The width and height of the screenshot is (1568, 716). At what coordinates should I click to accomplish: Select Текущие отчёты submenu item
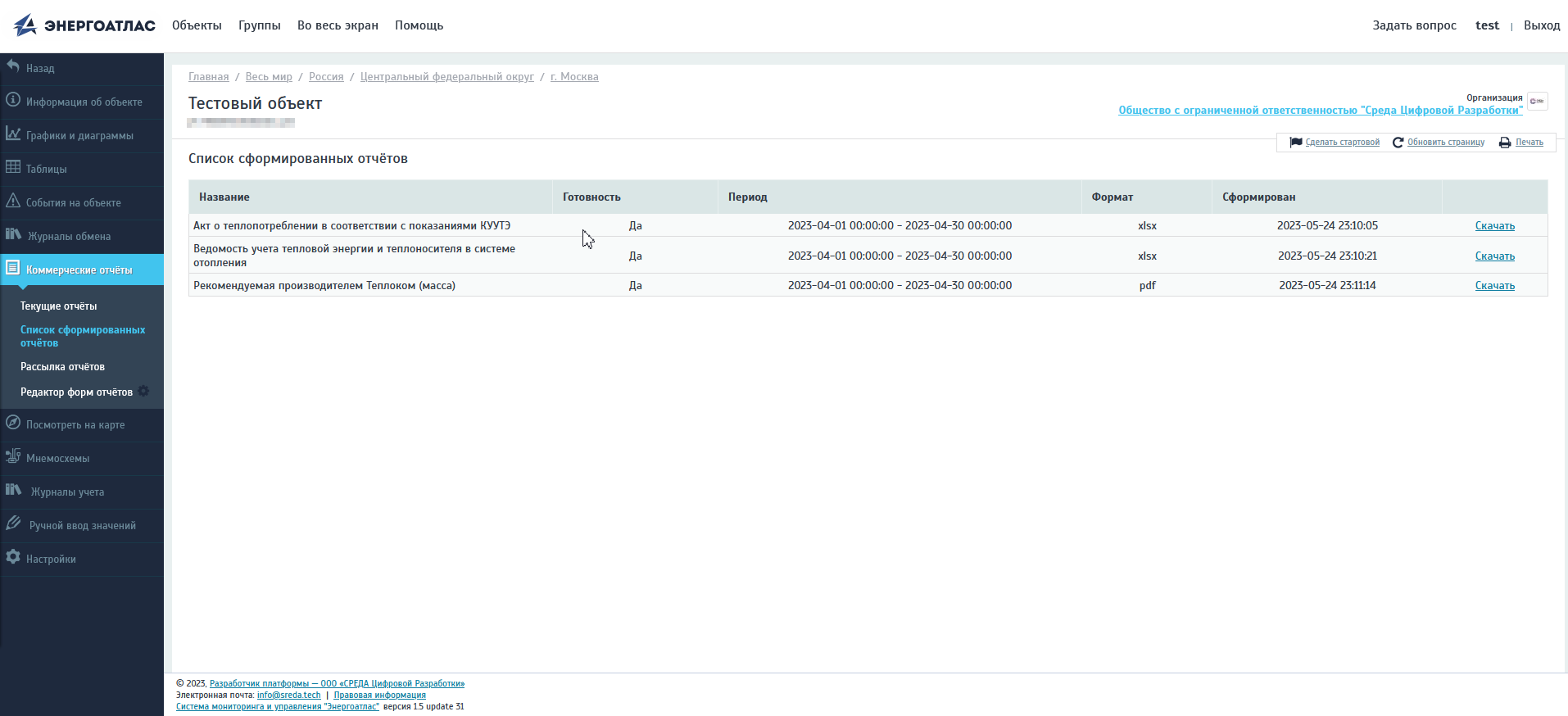click(58, 306)
